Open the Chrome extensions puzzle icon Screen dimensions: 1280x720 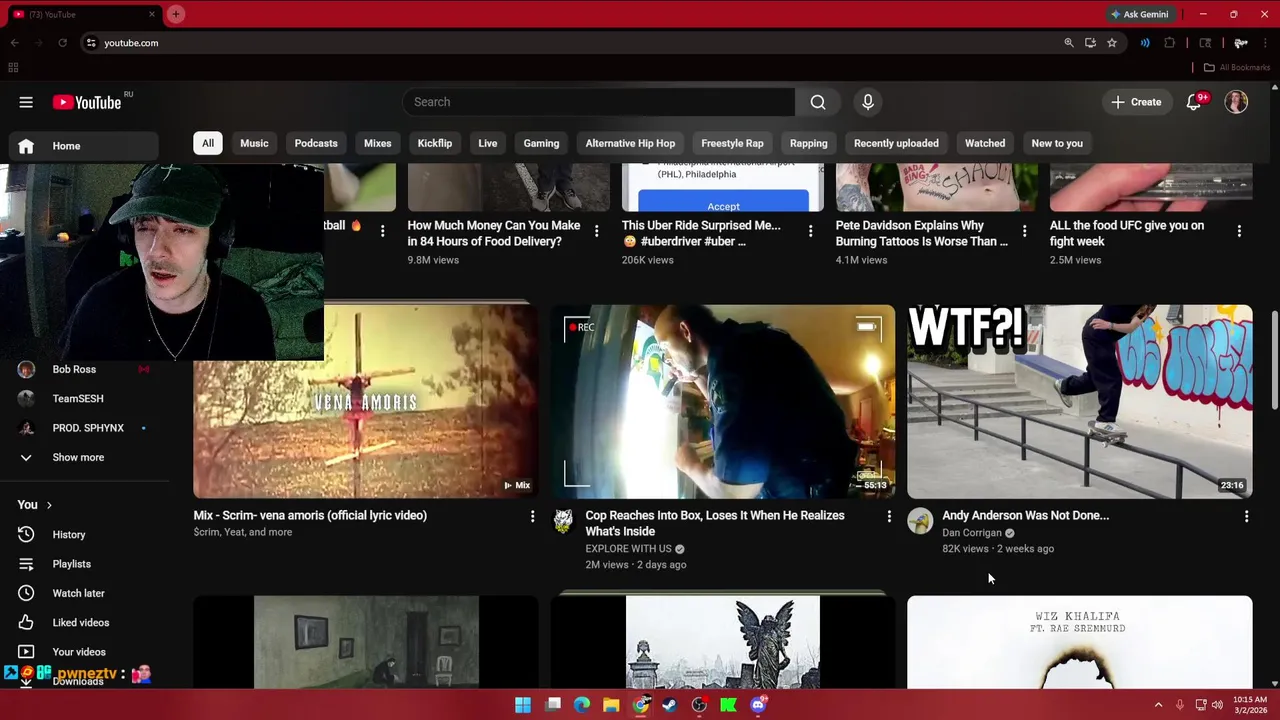point(1169,43)
